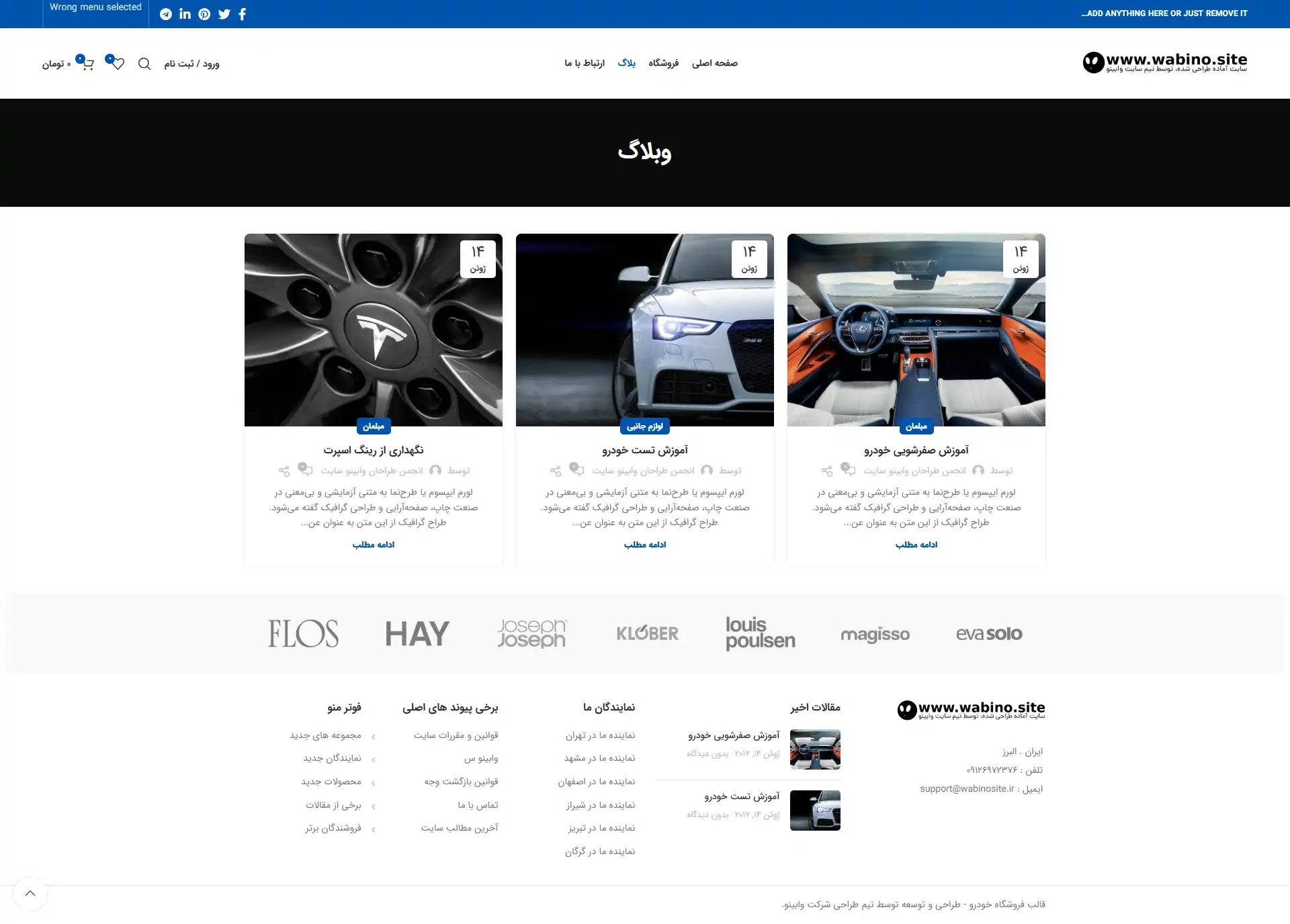Click the magisso brand logo

(x=875, y=635)
